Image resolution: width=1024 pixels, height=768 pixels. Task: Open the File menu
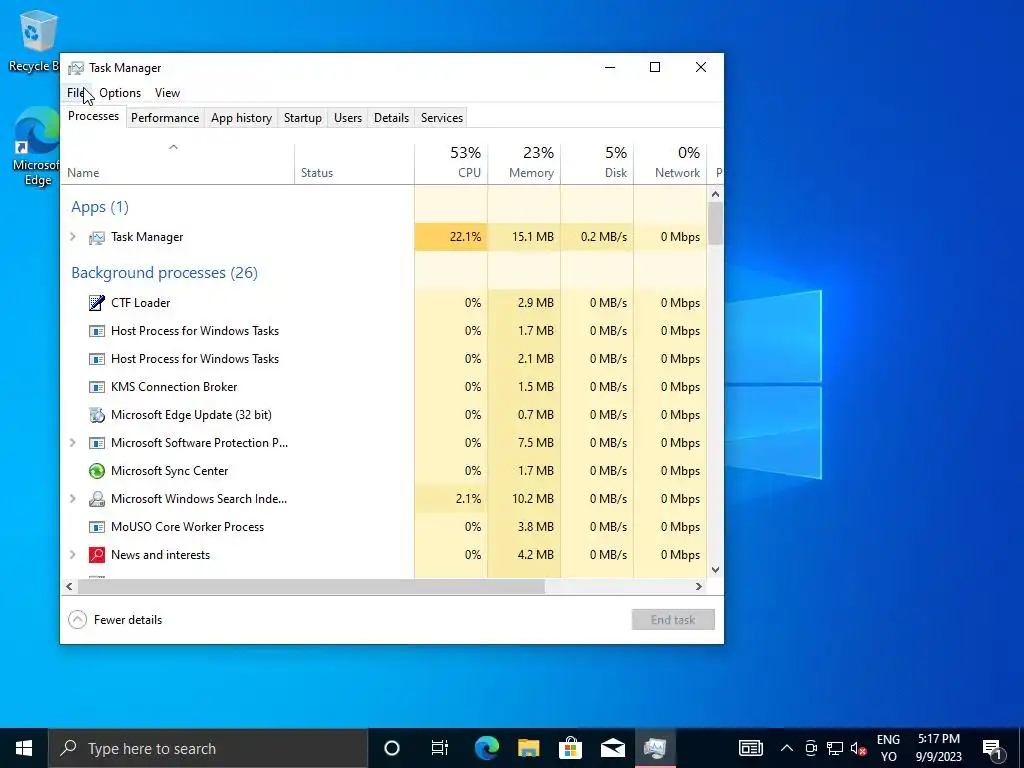(76, 93)
